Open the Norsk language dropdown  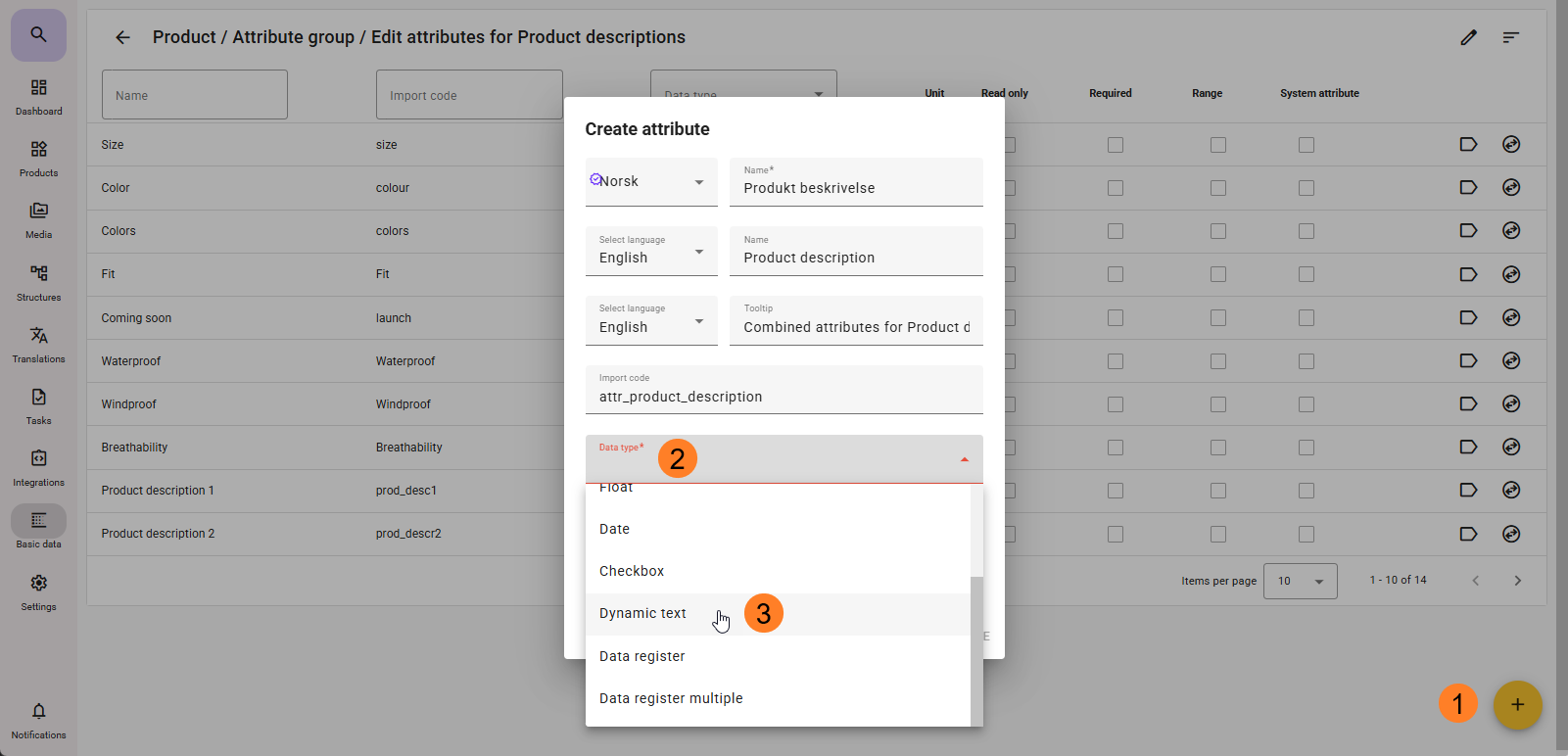[x=650, y=182]
